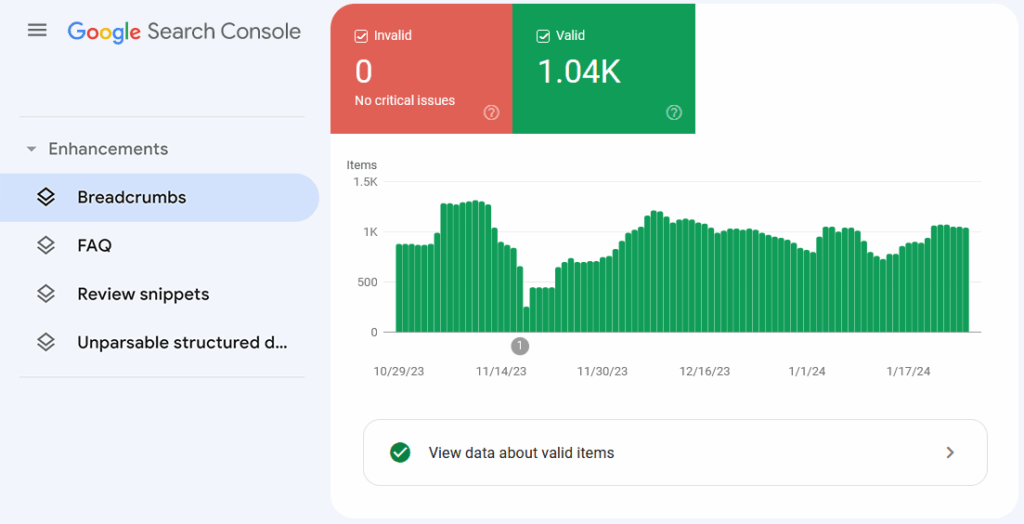This screenshot has width=1024, height=524.
Task: Click the chevron arrow on valid items row
Action: click(x=950, y=452)
